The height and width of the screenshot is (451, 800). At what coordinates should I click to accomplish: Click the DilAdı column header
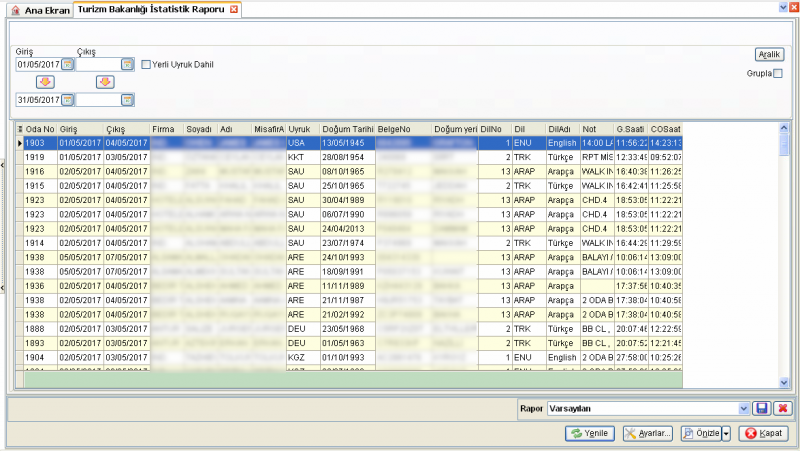click(563, 129)
